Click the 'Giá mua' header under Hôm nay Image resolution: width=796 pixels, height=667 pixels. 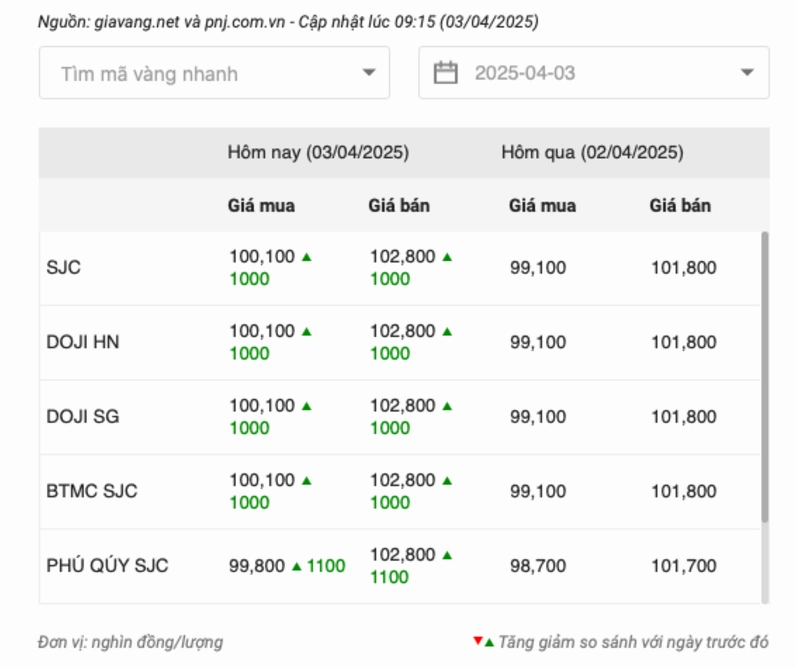point(262,206)
